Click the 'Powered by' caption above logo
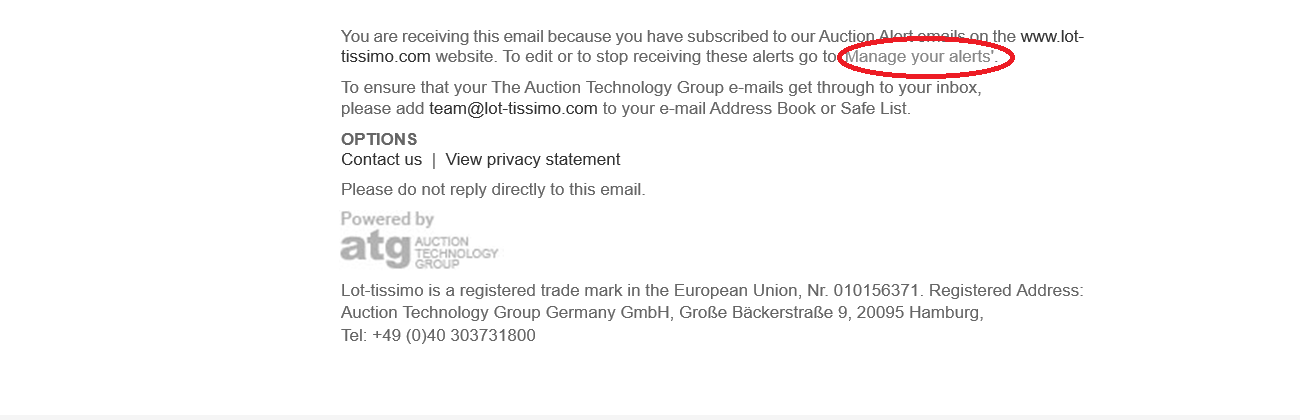The width and height of the screenshot is (1300, 420). click(x=387, y=219)
